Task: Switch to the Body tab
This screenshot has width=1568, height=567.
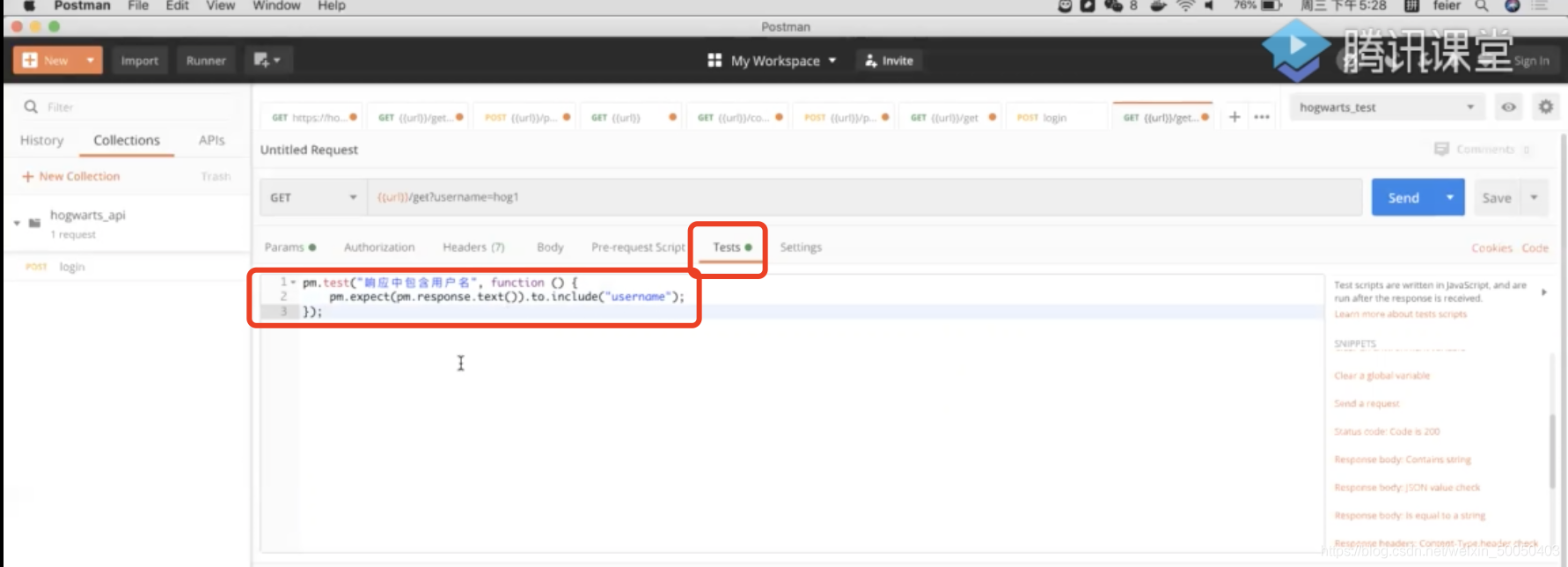Action: click(x=550, y=247)
